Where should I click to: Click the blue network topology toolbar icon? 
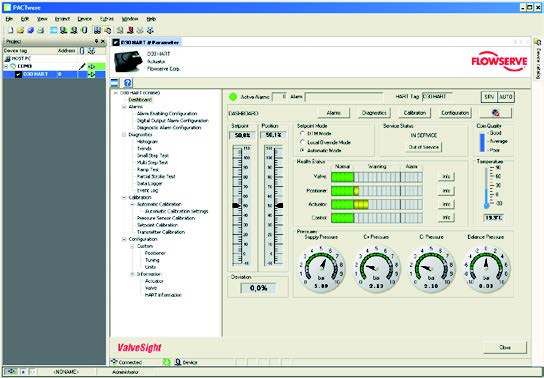(150, 31)
